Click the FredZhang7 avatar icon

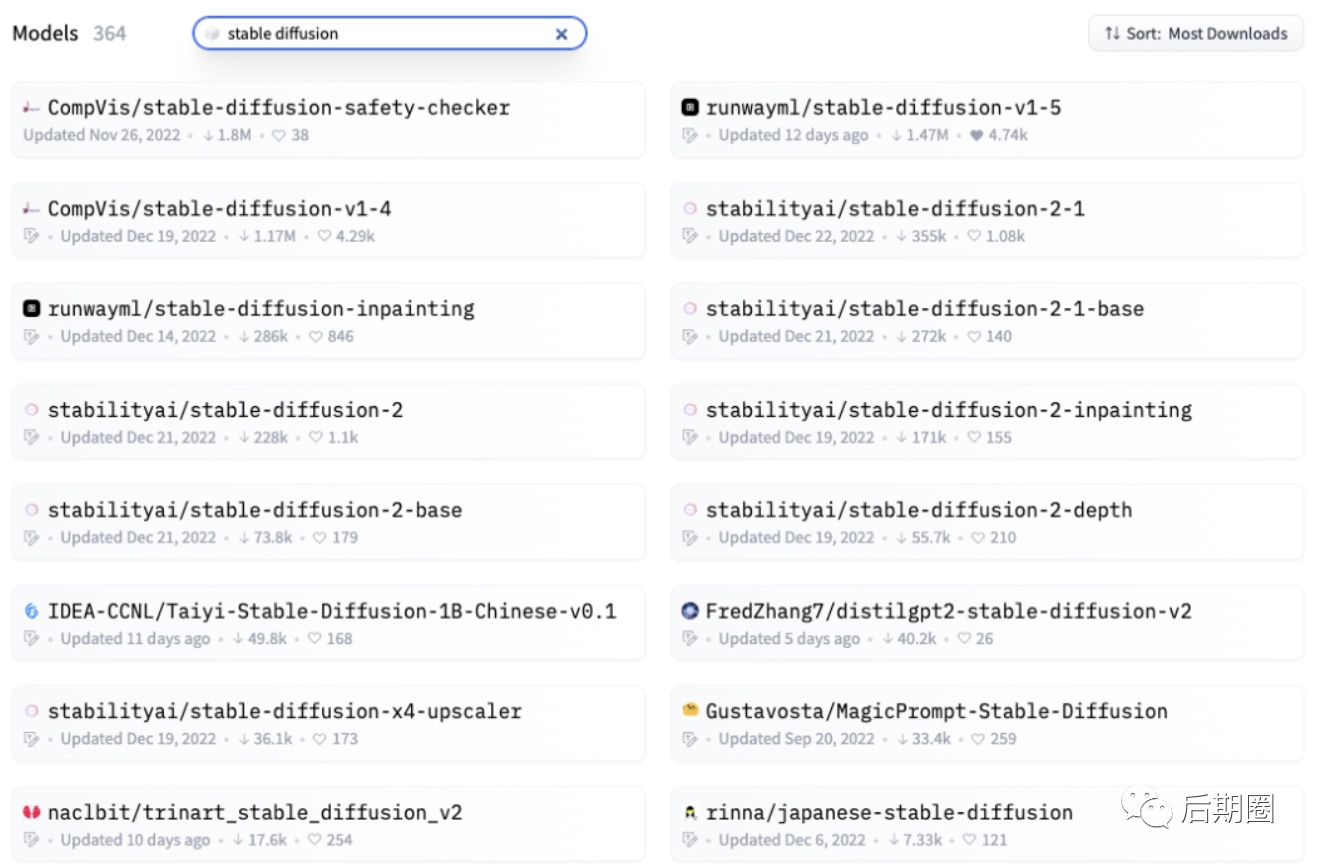click(x=690, y=611)
